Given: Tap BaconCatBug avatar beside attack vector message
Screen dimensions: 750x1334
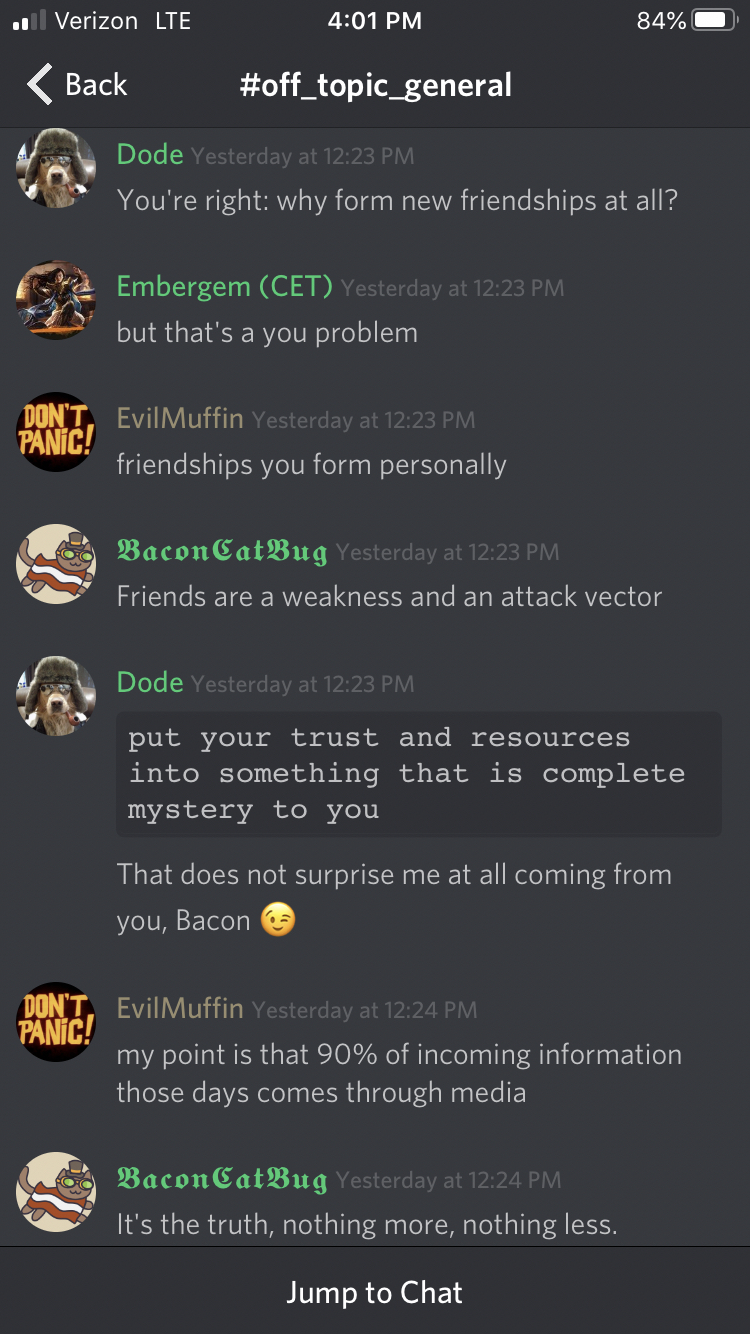Looking at the screenshot, I should click(x=56, y=564).
